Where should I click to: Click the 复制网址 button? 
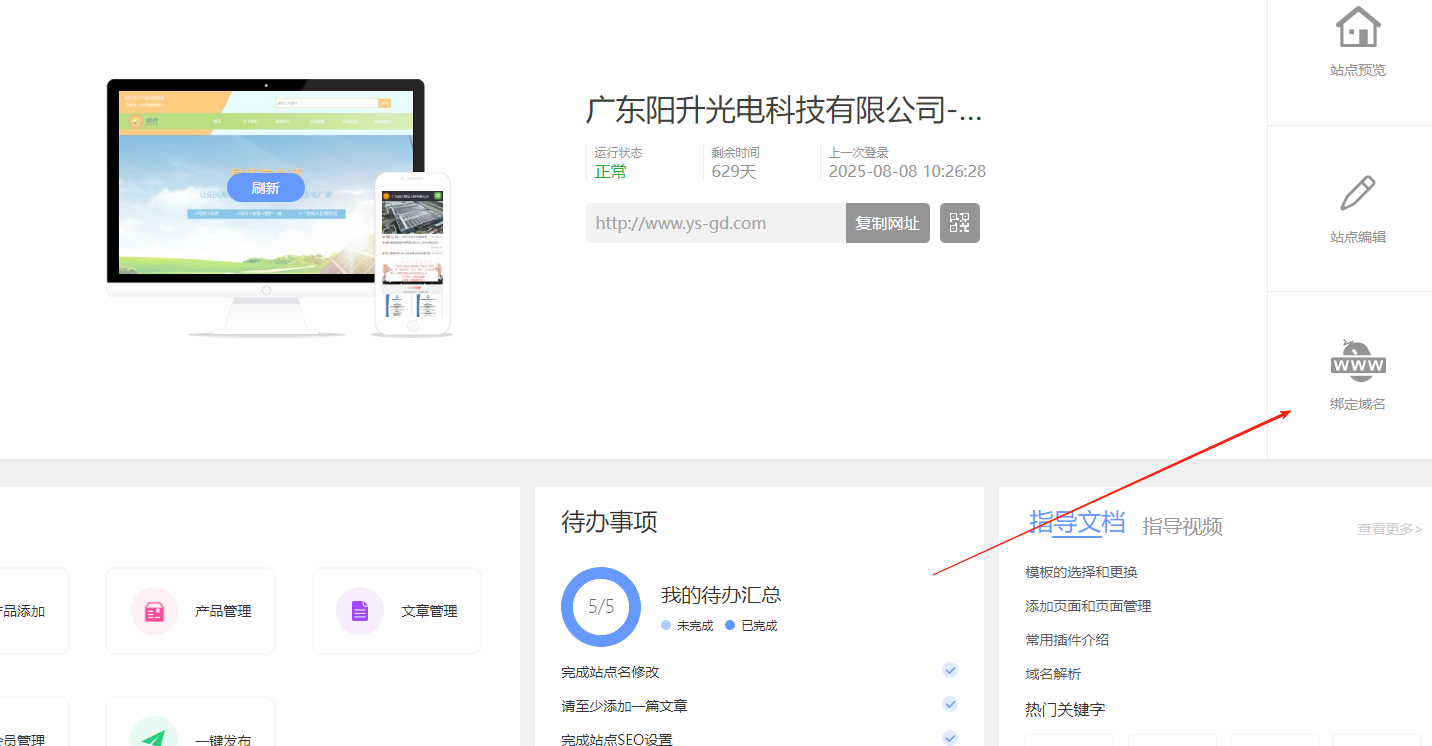[x=887, y=223]
